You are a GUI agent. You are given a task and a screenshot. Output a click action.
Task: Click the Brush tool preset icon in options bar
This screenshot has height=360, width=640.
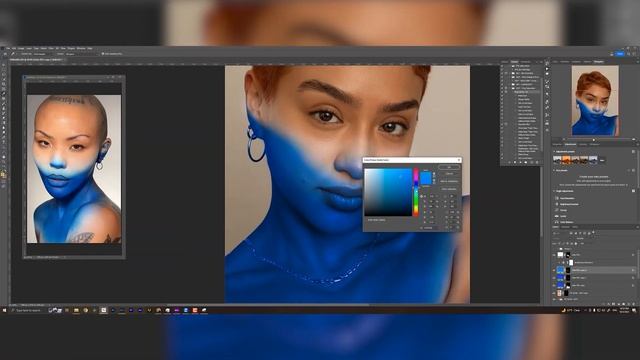click(x=13, y=54)
